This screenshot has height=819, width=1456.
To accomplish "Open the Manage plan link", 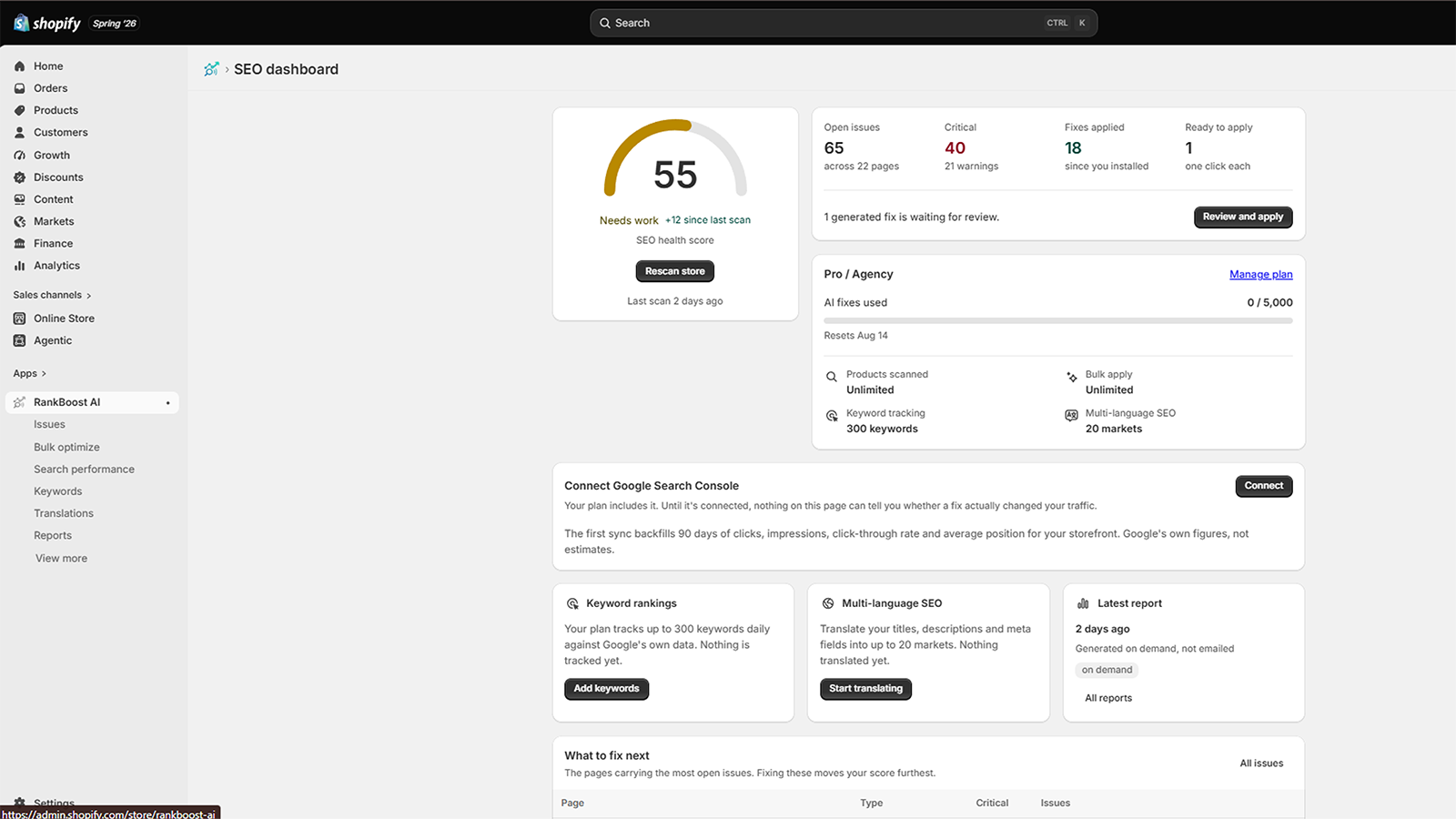I will coord(1261,275).
